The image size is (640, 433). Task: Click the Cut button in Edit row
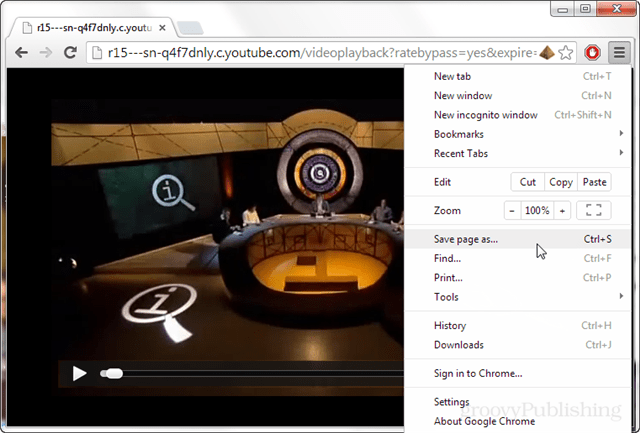coord(527,182)
